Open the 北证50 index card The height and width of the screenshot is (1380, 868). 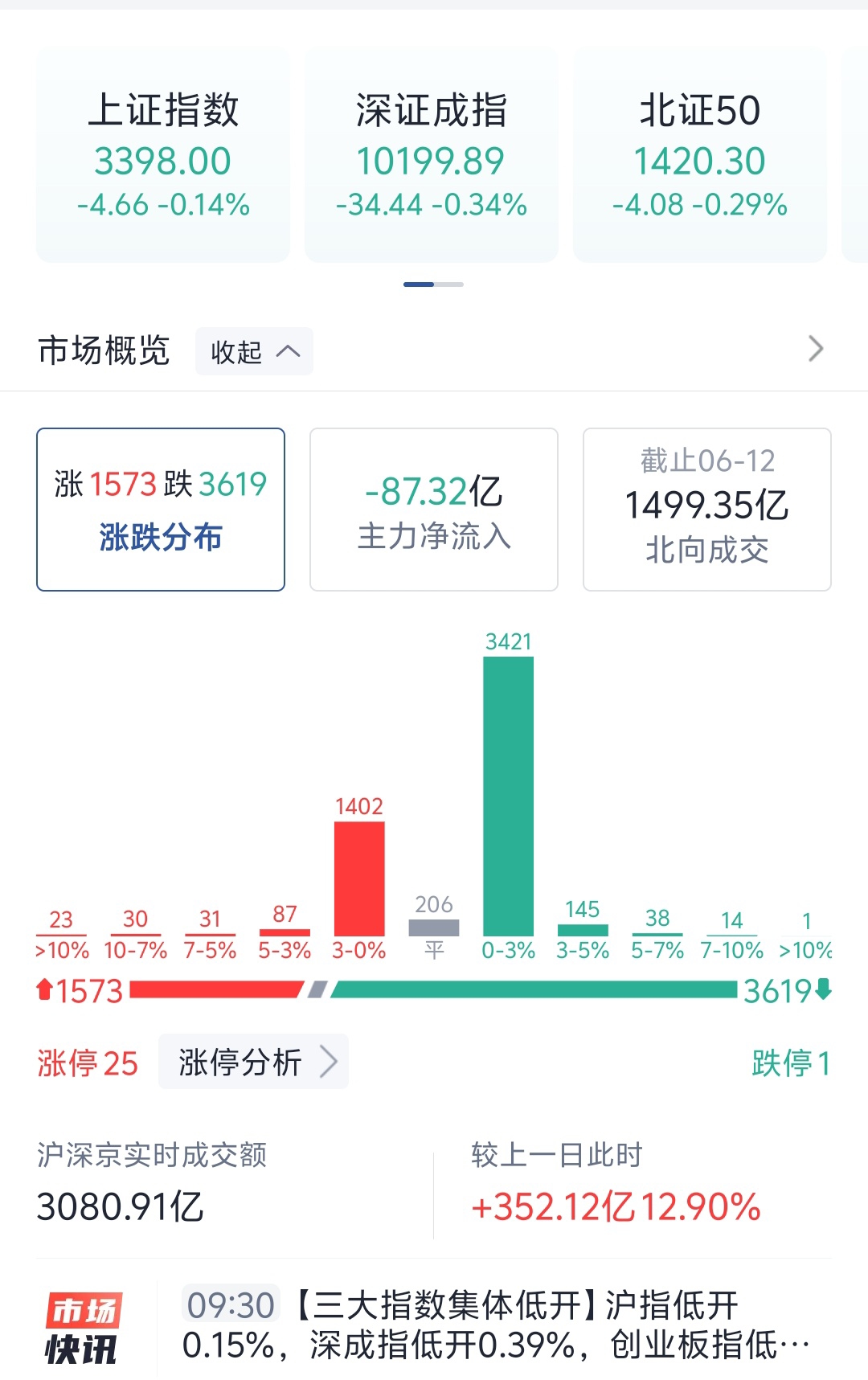(699, 155)
